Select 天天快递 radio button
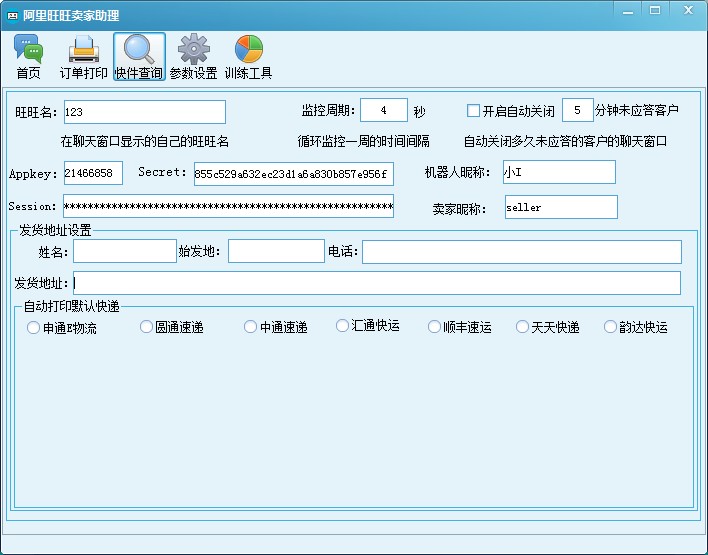708x555 pixels. (523, 327)
